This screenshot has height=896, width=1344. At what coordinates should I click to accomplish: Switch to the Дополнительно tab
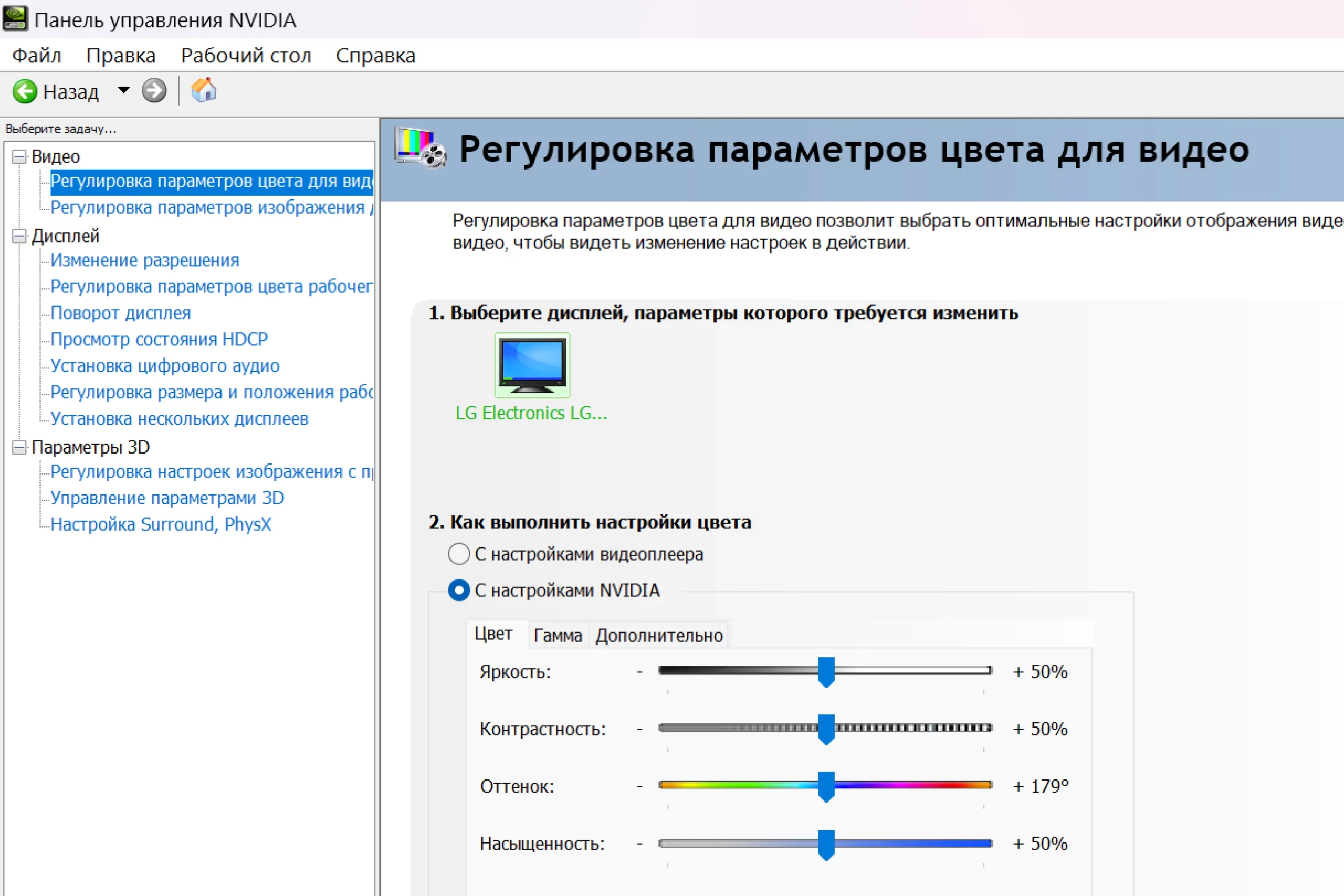pos(659,636)
